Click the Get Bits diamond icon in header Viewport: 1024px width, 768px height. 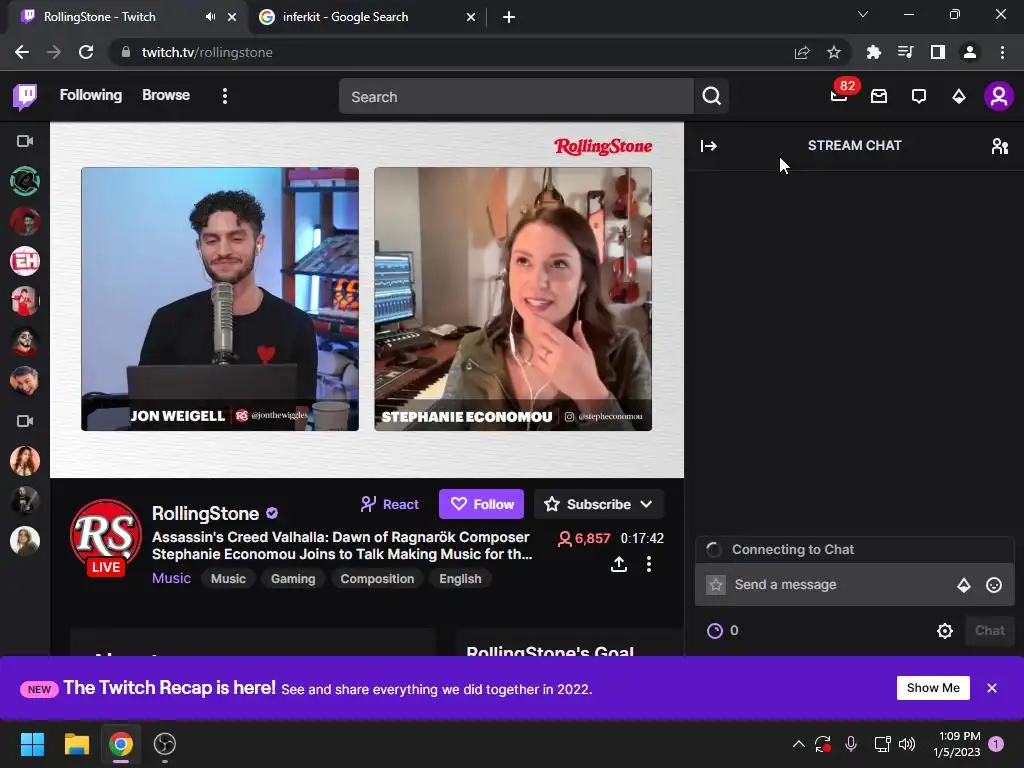coord(959,97)
